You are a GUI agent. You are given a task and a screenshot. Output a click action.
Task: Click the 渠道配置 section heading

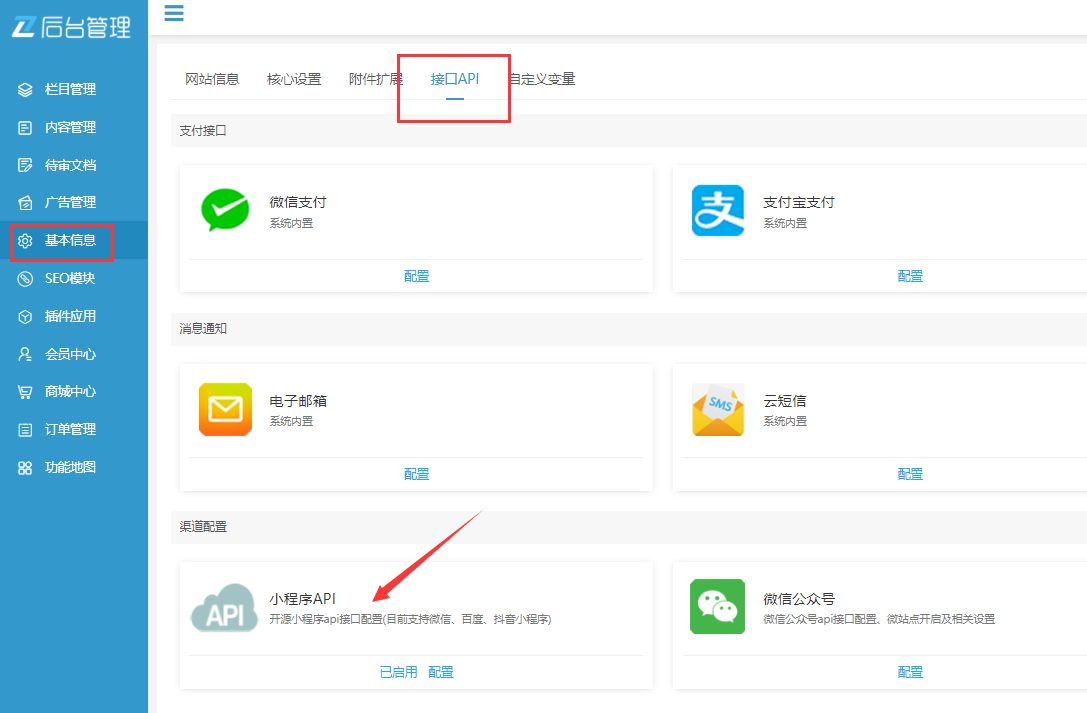(203, 527)
